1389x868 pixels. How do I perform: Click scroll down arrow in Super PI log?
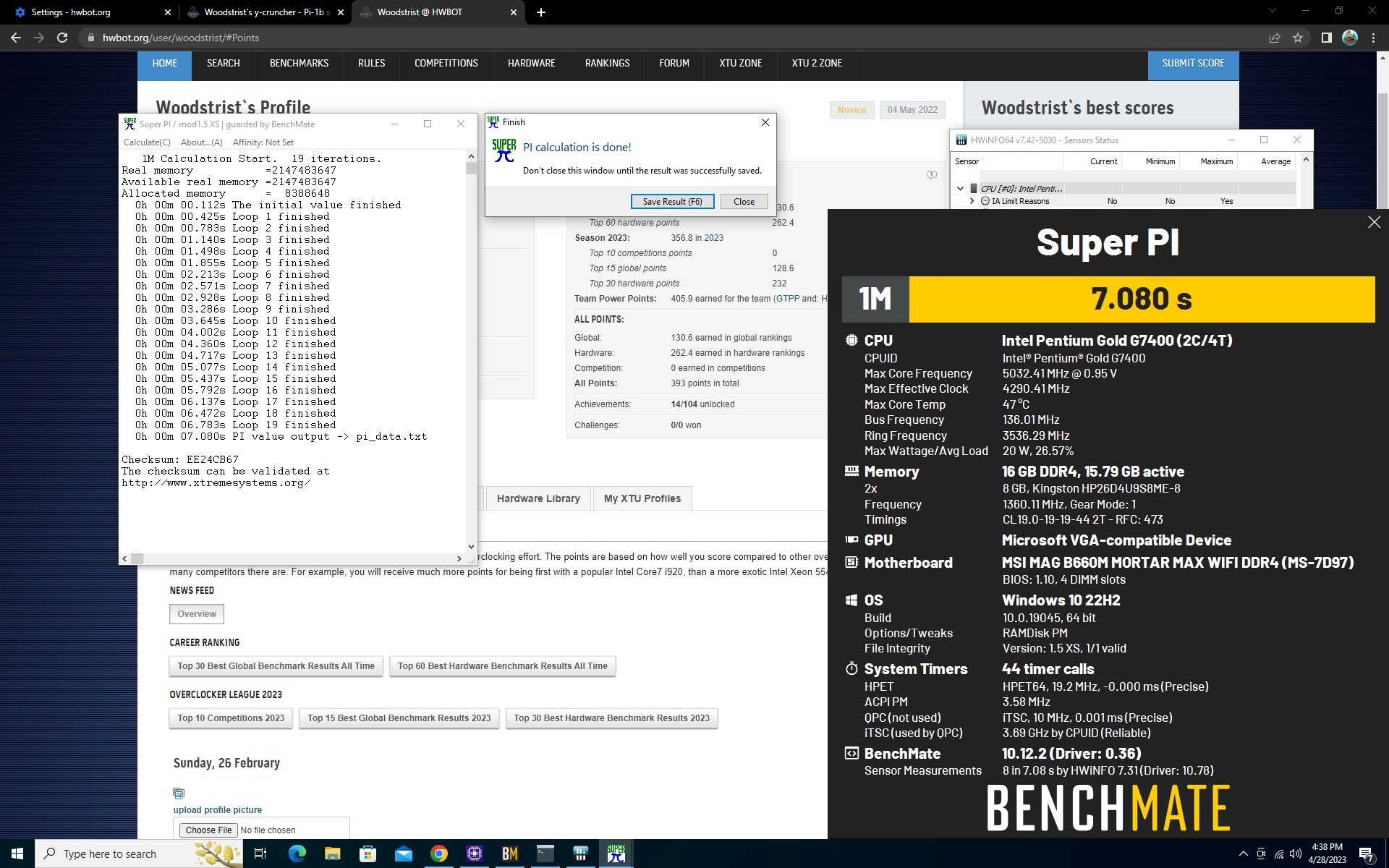[472, 547]
